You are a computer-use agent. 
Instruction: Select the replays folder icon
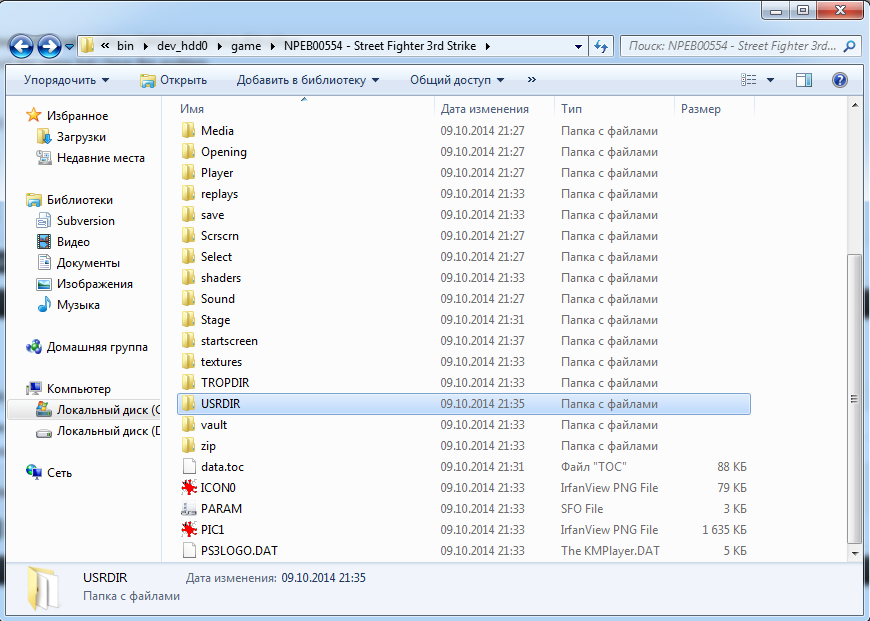point(189,194)
